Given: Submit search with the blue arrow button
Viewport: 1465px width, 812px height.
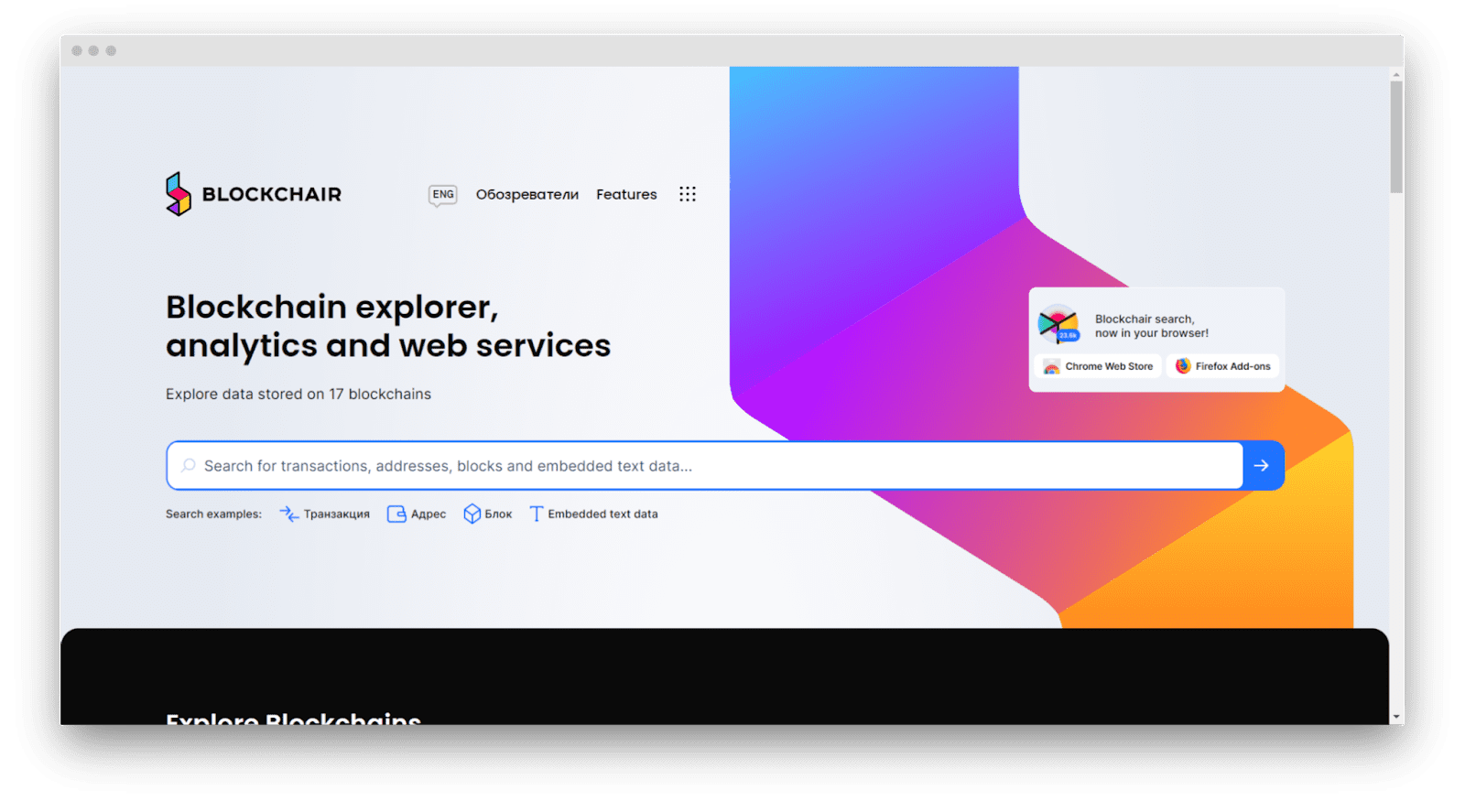Looking at the screenshot, I should click(1262, 466).
